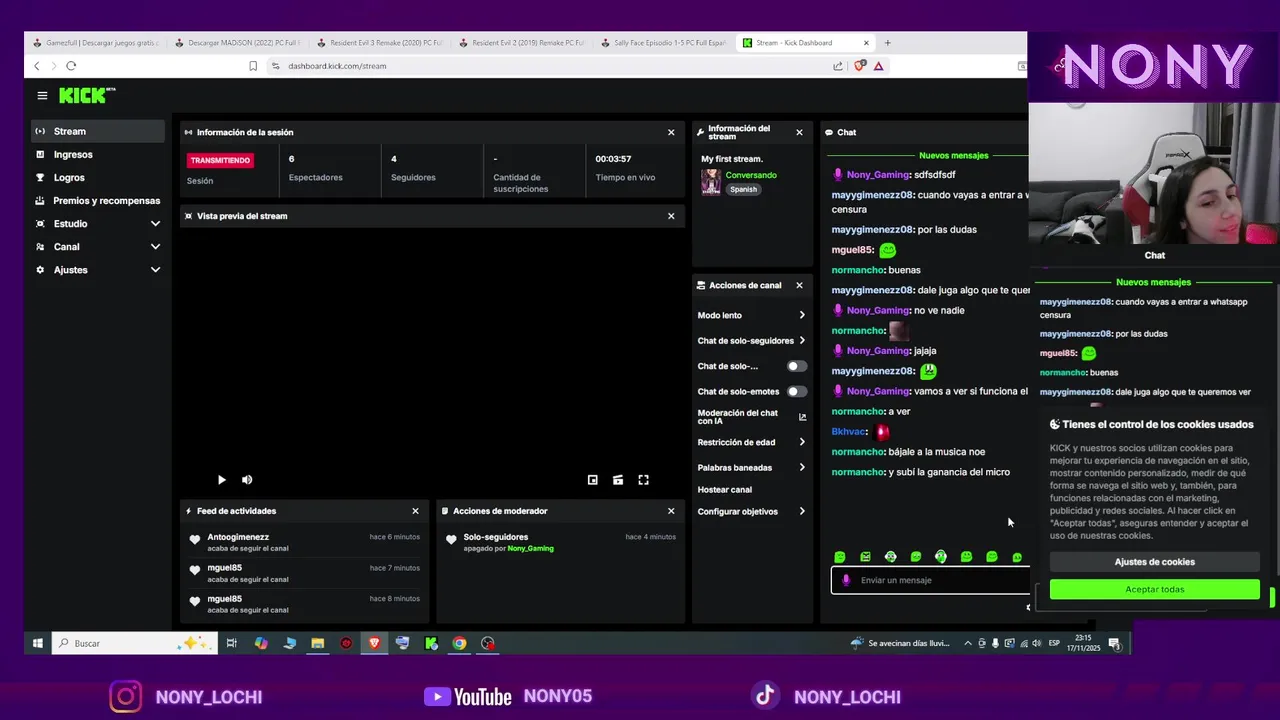Click Nuevos mensajes in the dashboard chat
1280x720 pixels.
pos(953,155)
